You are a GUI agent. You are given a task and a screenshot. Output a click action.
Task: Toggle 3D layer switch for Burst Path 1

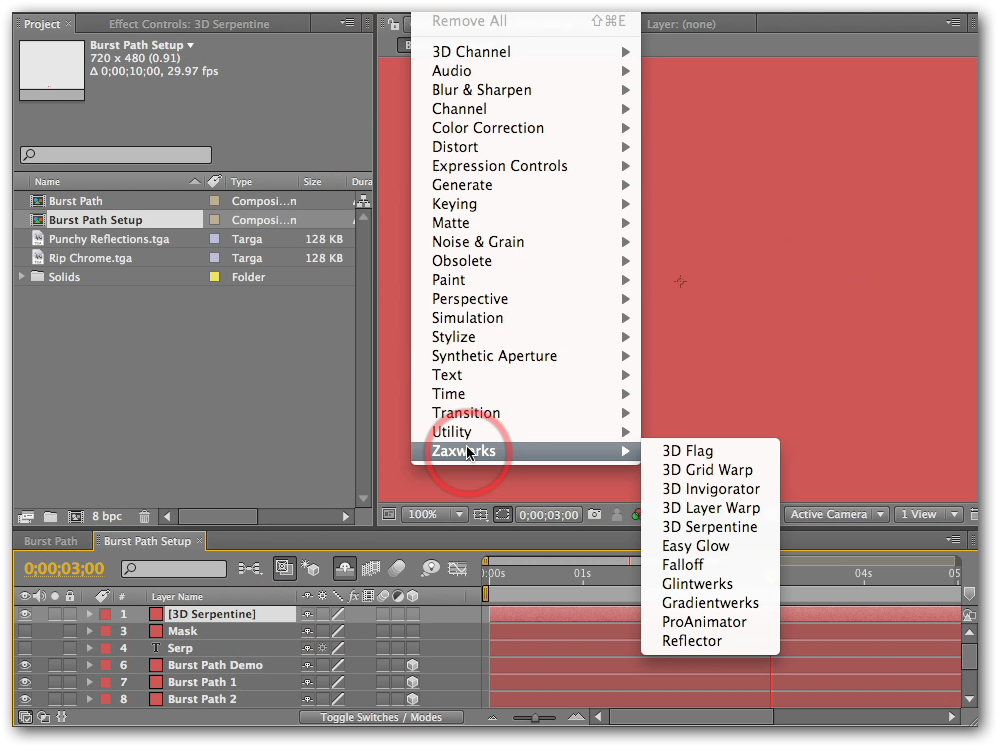[413, 682]
